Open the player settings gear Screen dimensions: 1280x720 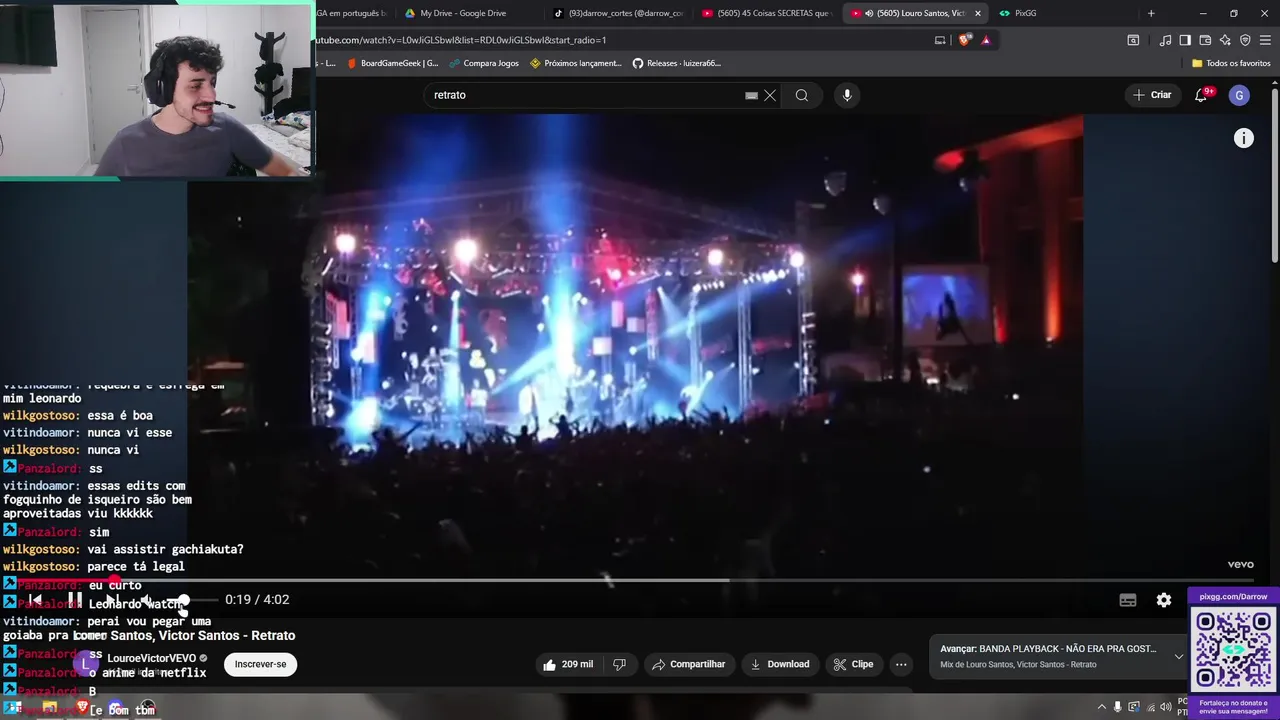pyautogui.click(x=1164, y=600)
